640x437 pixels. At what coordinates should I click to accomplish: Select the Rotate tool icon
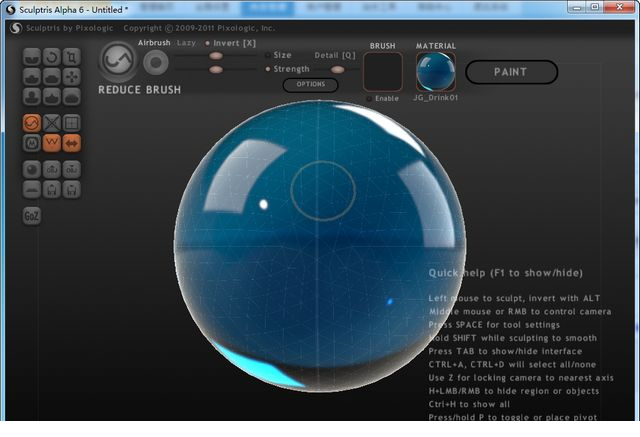pyautogui.click(x=52, y=57)
